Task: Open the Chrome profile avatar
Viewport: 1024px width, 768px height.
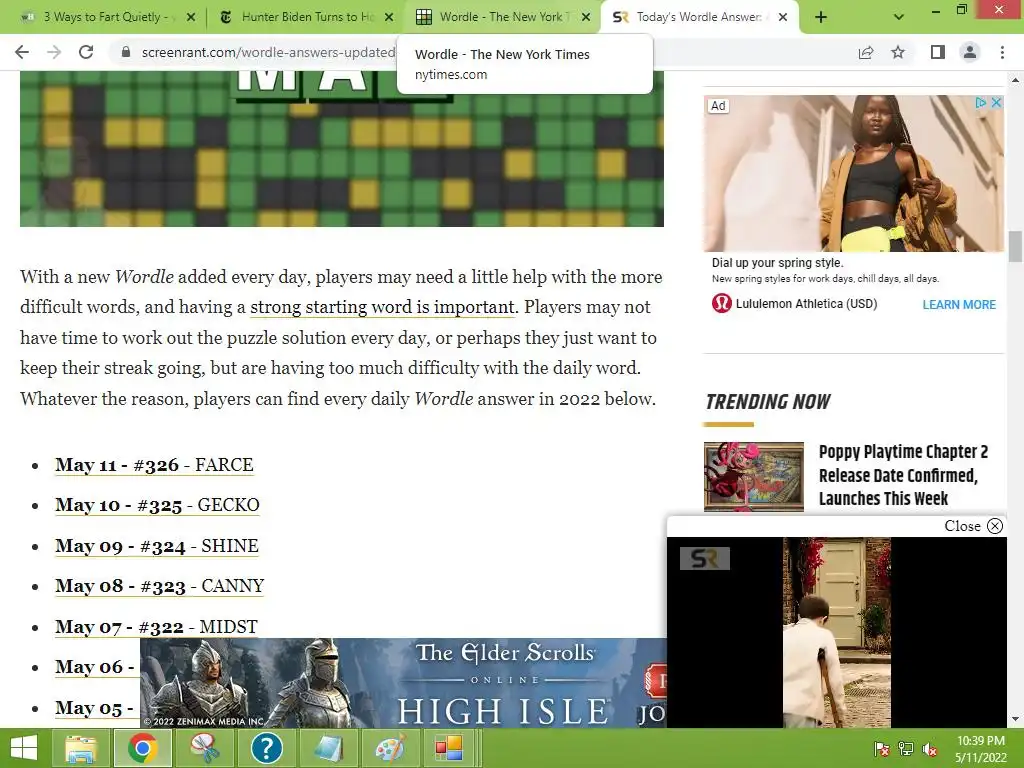Action: [x=970, y=52]
